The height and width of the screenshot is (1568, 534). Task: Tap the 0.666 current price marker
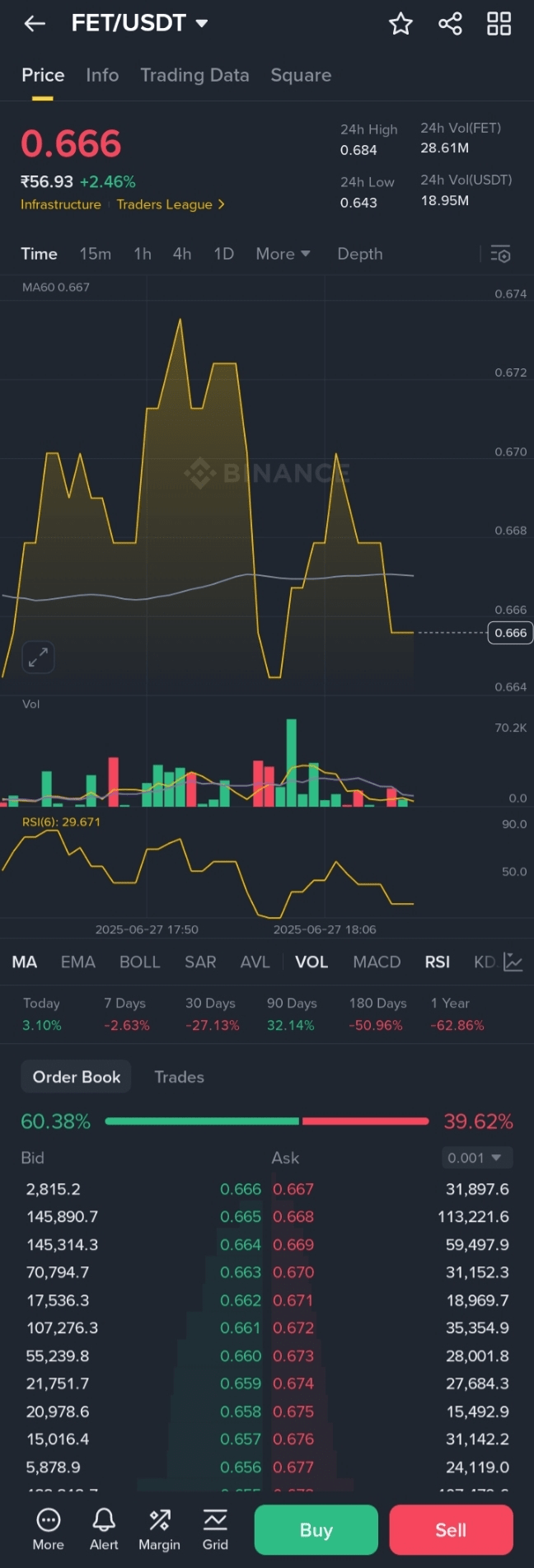click(511, 633)
